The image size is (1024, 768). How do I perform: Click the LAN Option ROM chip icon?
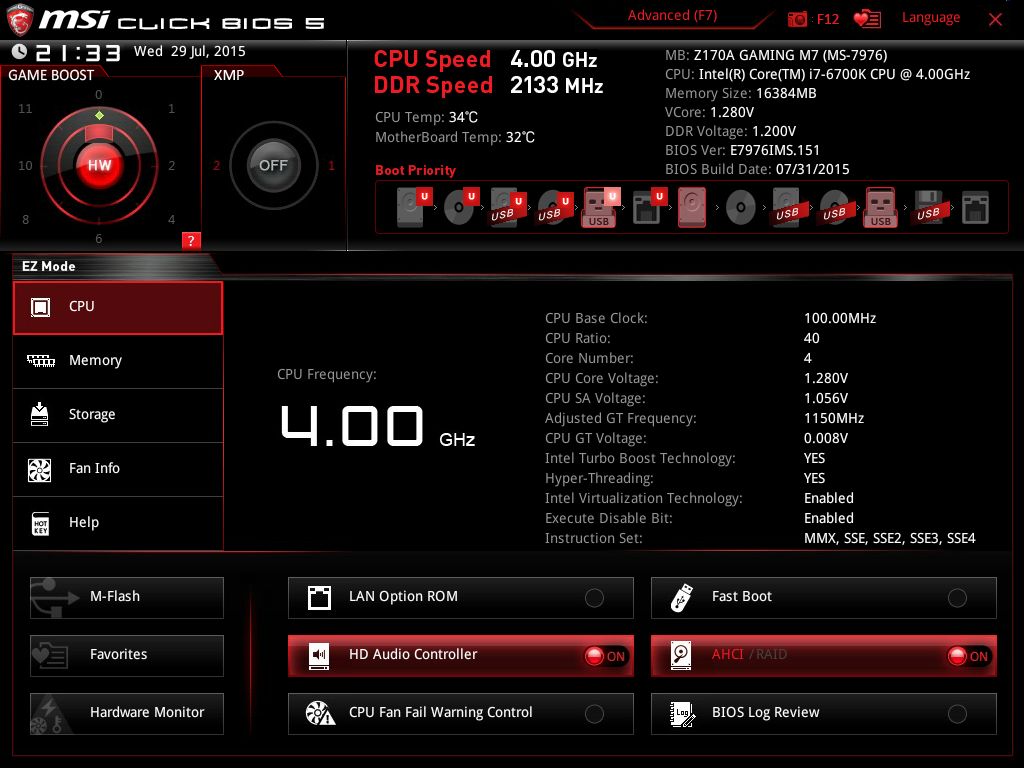click(x=319, y=597)
